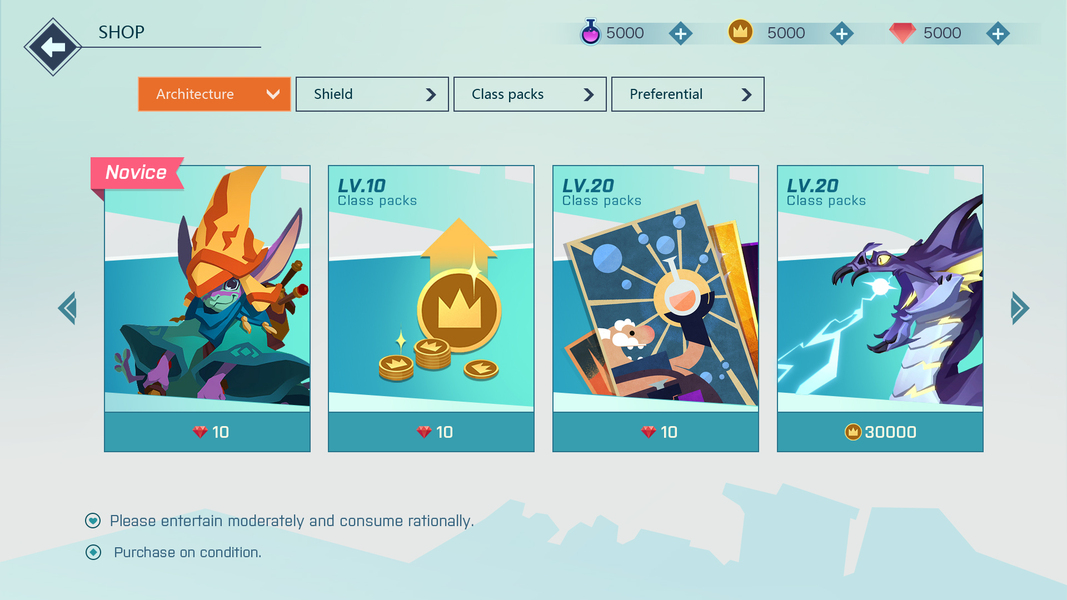Buy Novice pack for 10 gems
Image resolution: width=1067 pixels, height=600 pixels.
click(x=208, y=432)
